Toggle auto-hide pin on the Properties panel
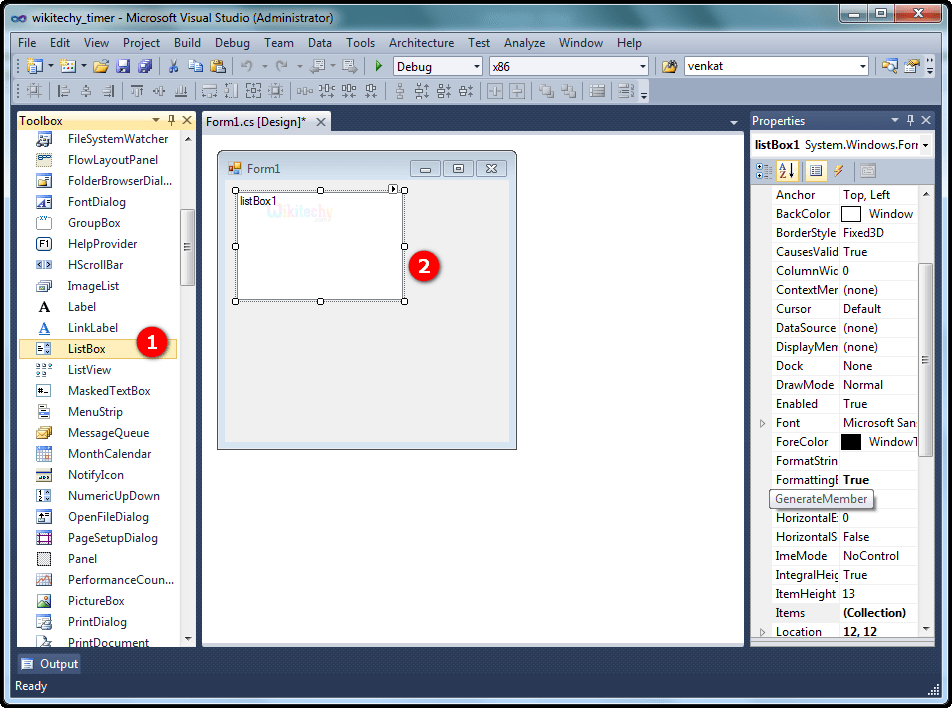The height and width of the screenshot is (708, 952). pos(908,120)
